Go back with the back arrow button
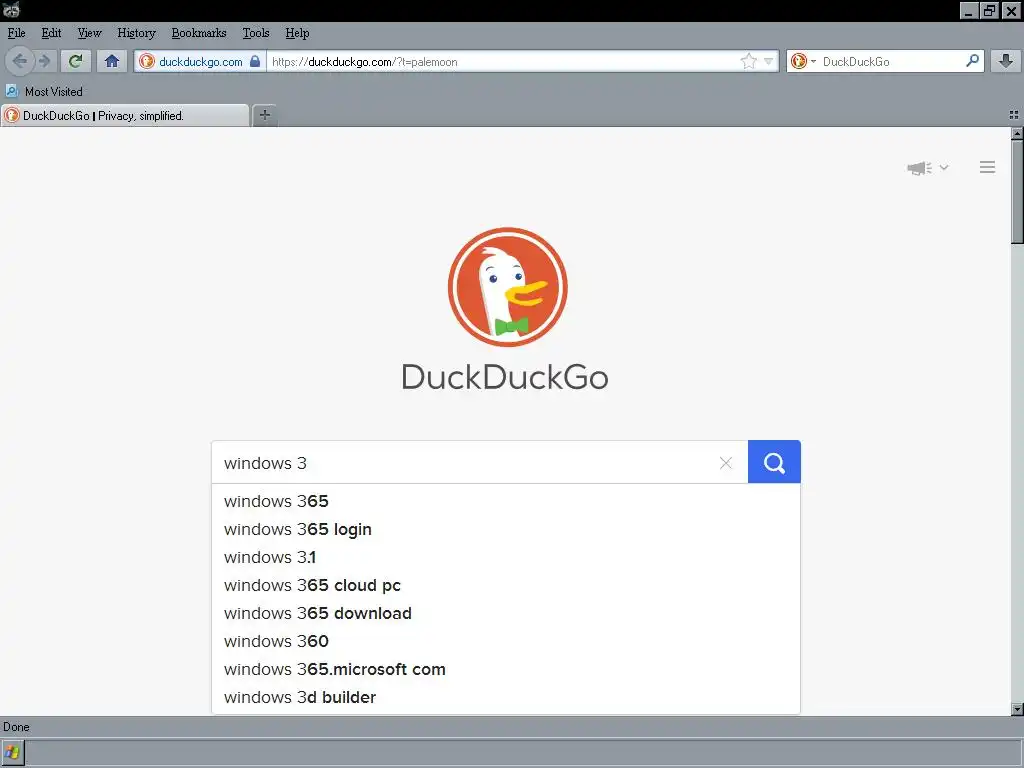This screenshot has height=768, width=1024. (x=19, y=61)
